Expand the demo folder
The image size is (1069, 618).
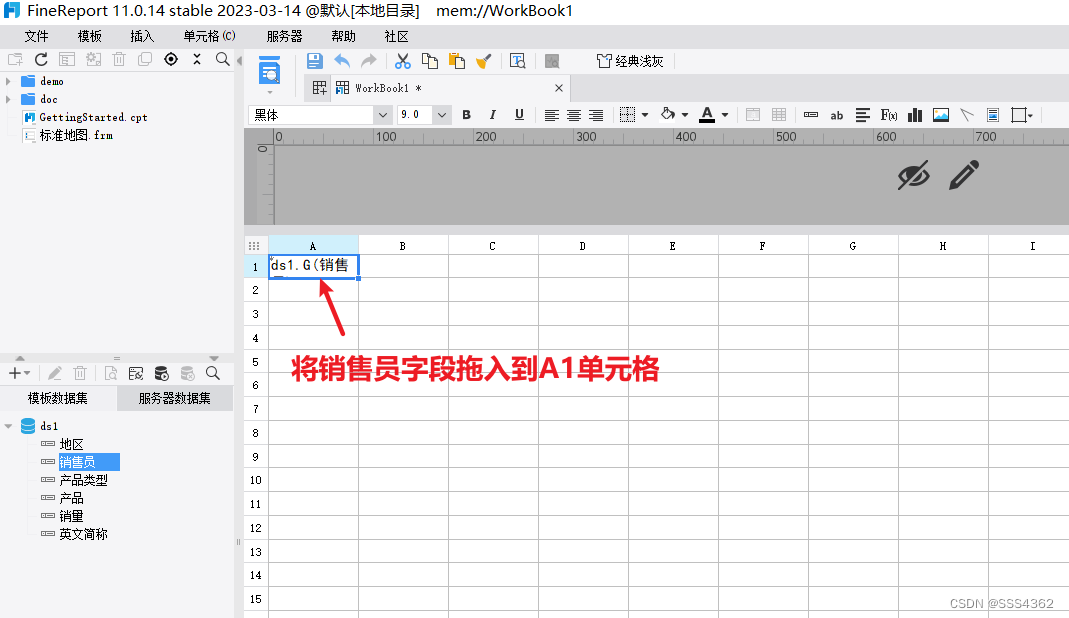pyautogui.click(x=8, y=81)
